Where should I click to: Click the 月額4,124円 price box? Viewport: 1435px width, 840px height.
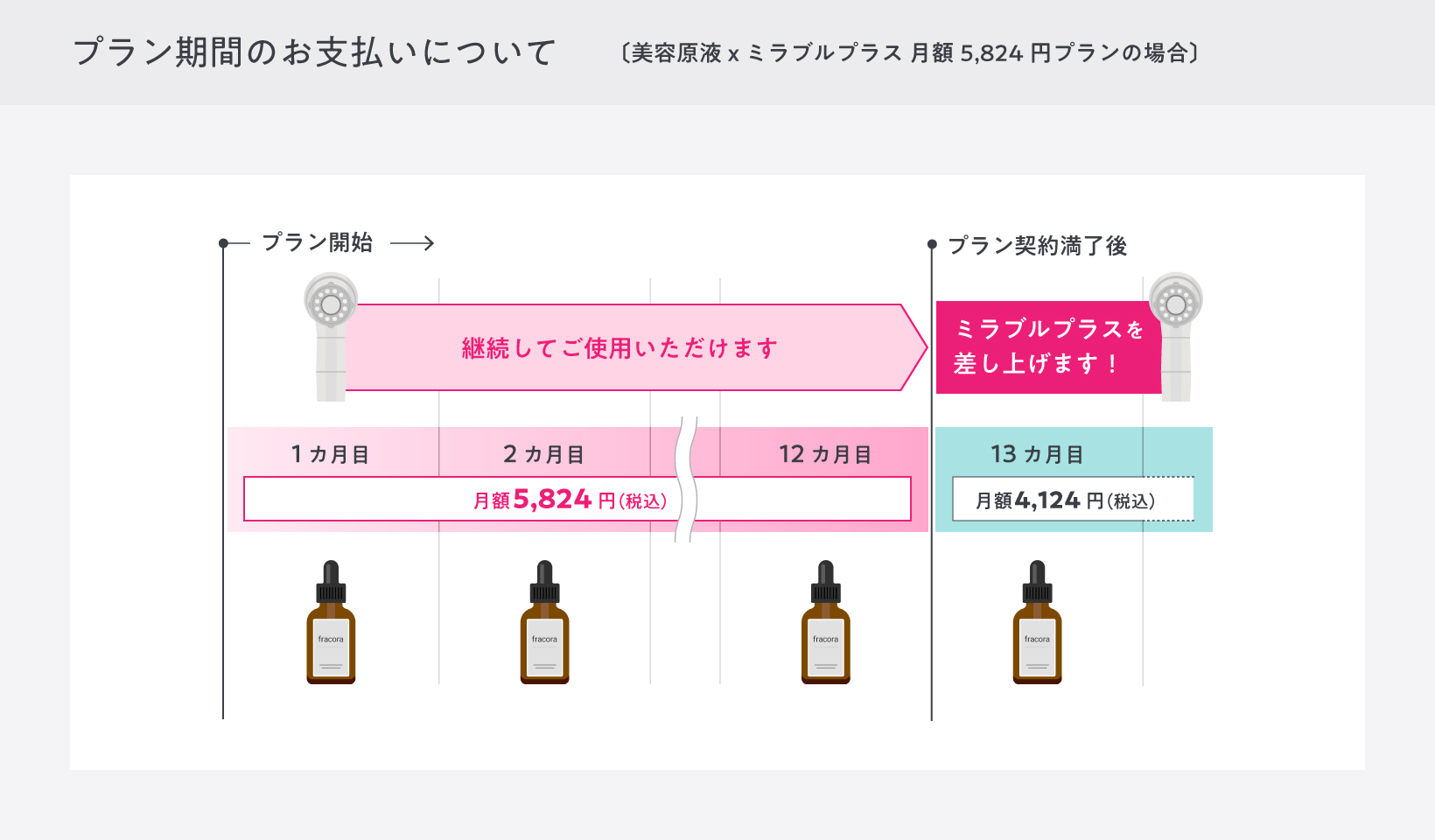(x=1073, y=499)
